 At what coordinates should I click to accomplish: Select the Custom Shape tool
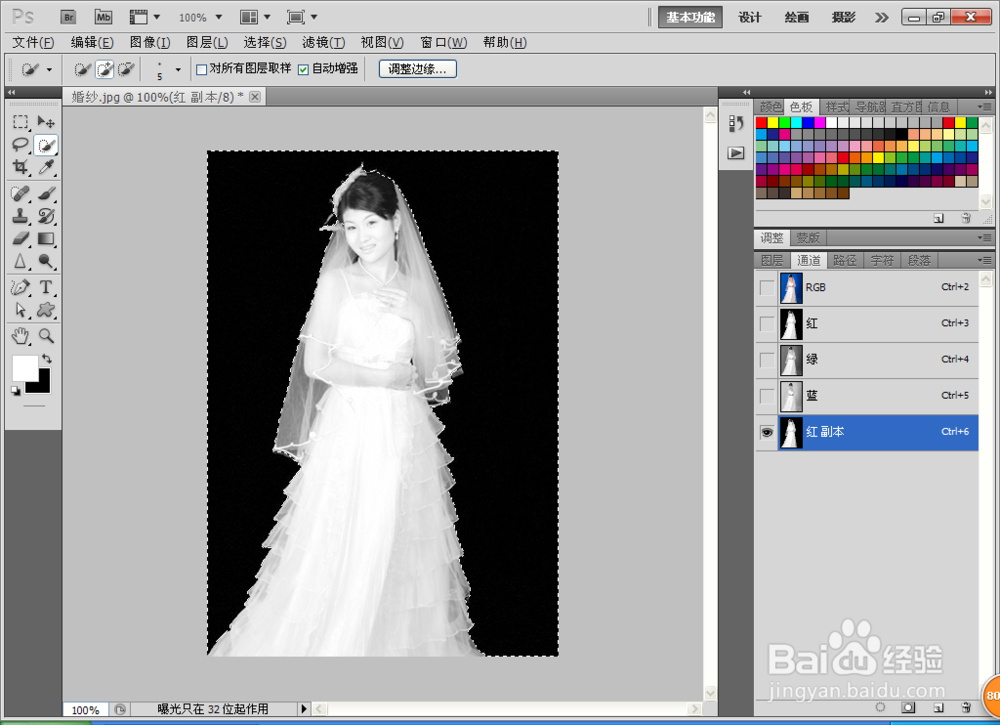(x=46, y=311)
